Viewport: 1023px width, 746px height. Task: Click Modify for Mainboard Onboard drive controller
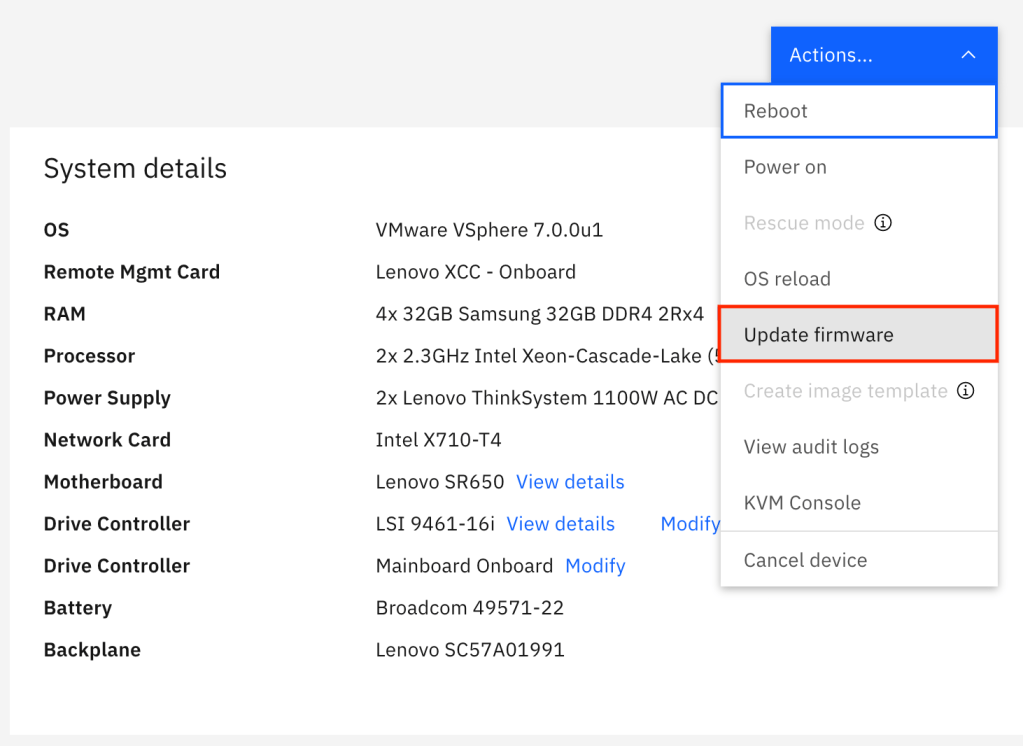[x=595, y=566]
